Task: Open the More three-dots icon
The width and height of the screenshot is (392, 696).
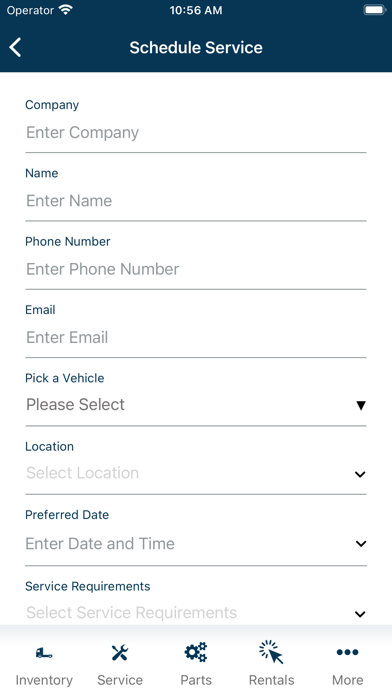Action: pos(348,652)
